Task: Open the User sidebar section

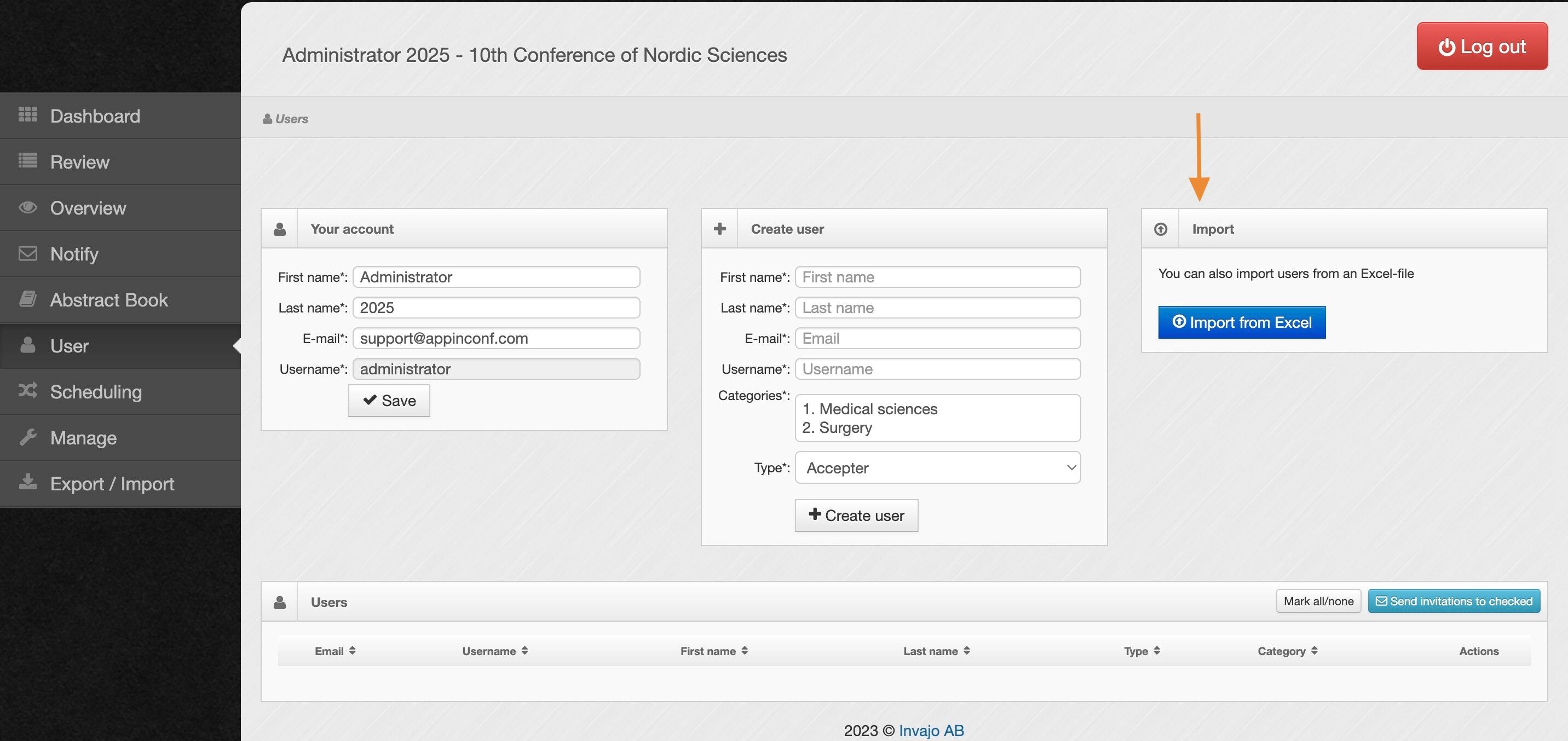Action: 70,345
